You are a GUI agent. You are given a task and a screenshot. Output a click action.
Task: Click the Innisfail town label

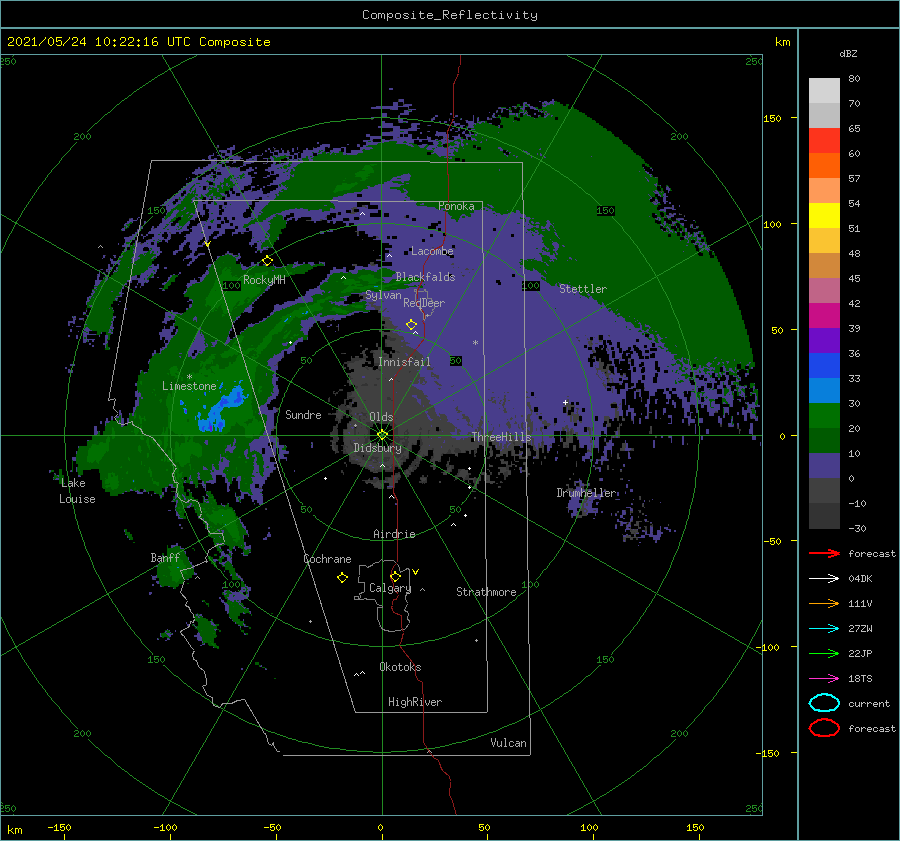tap(404, 362)
